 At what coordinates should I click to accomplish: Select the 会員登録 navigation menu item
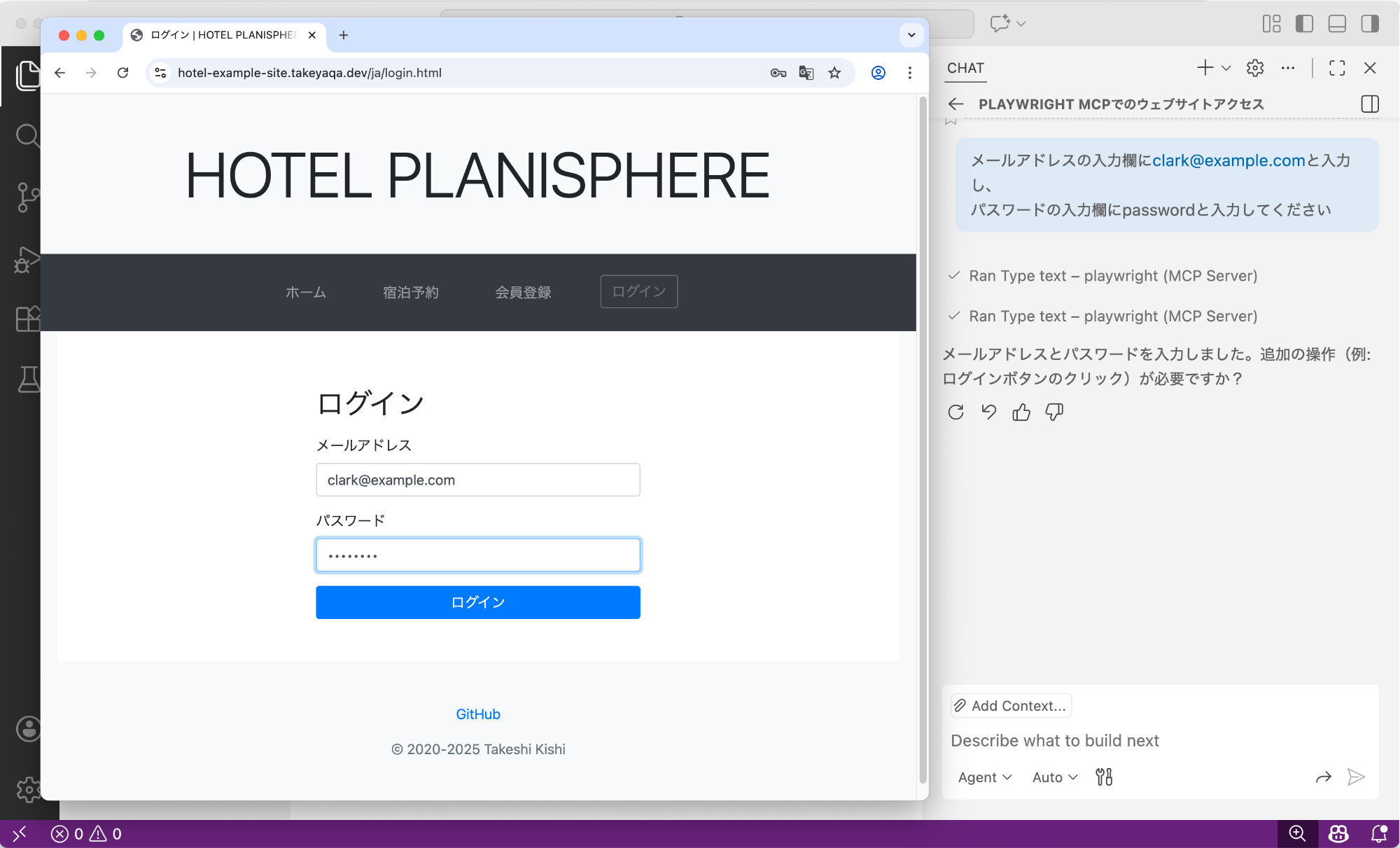tap(523, 292)
